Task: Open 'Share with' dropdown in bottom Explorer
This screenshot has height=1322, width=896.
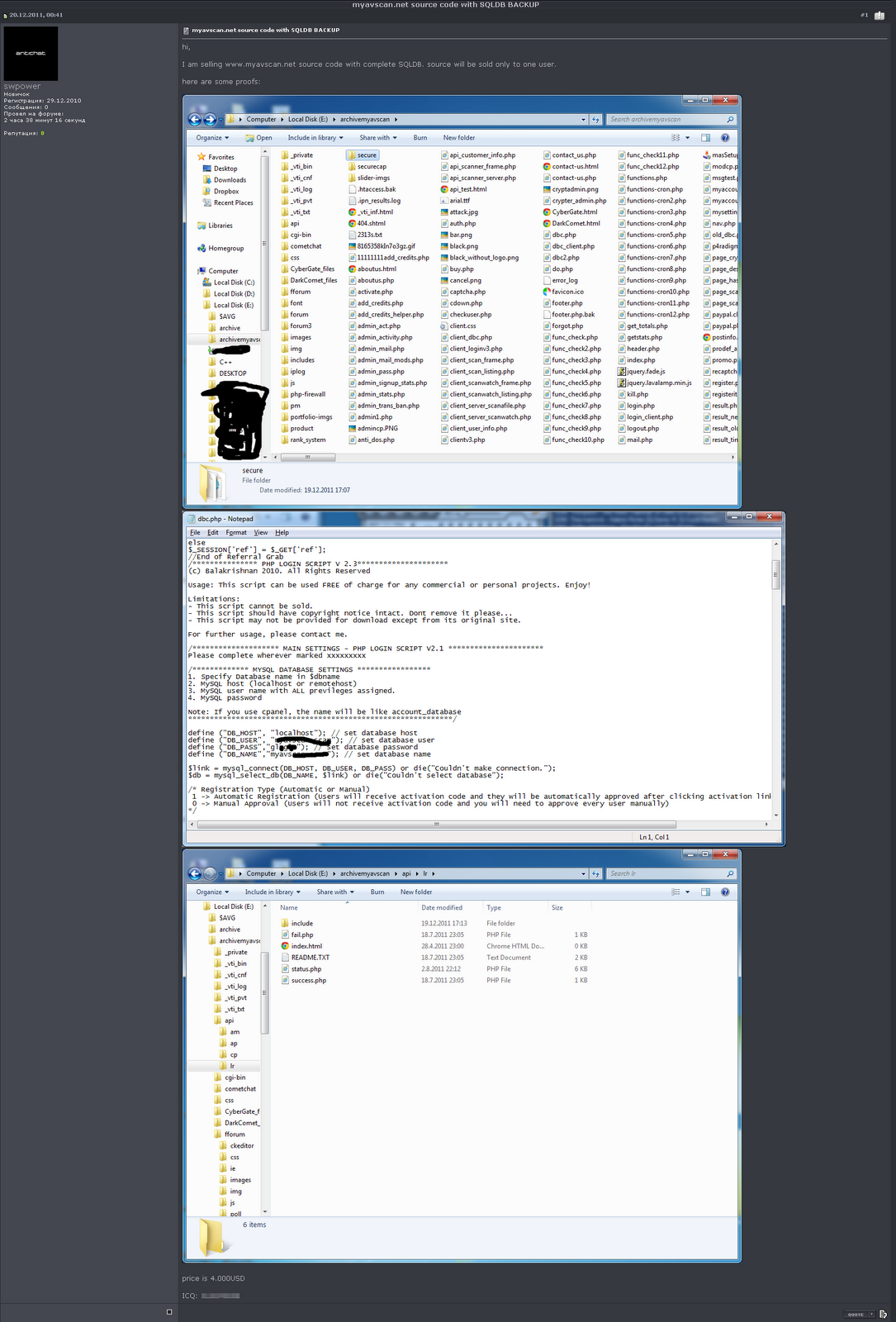Action: click(x=336, y=892)
